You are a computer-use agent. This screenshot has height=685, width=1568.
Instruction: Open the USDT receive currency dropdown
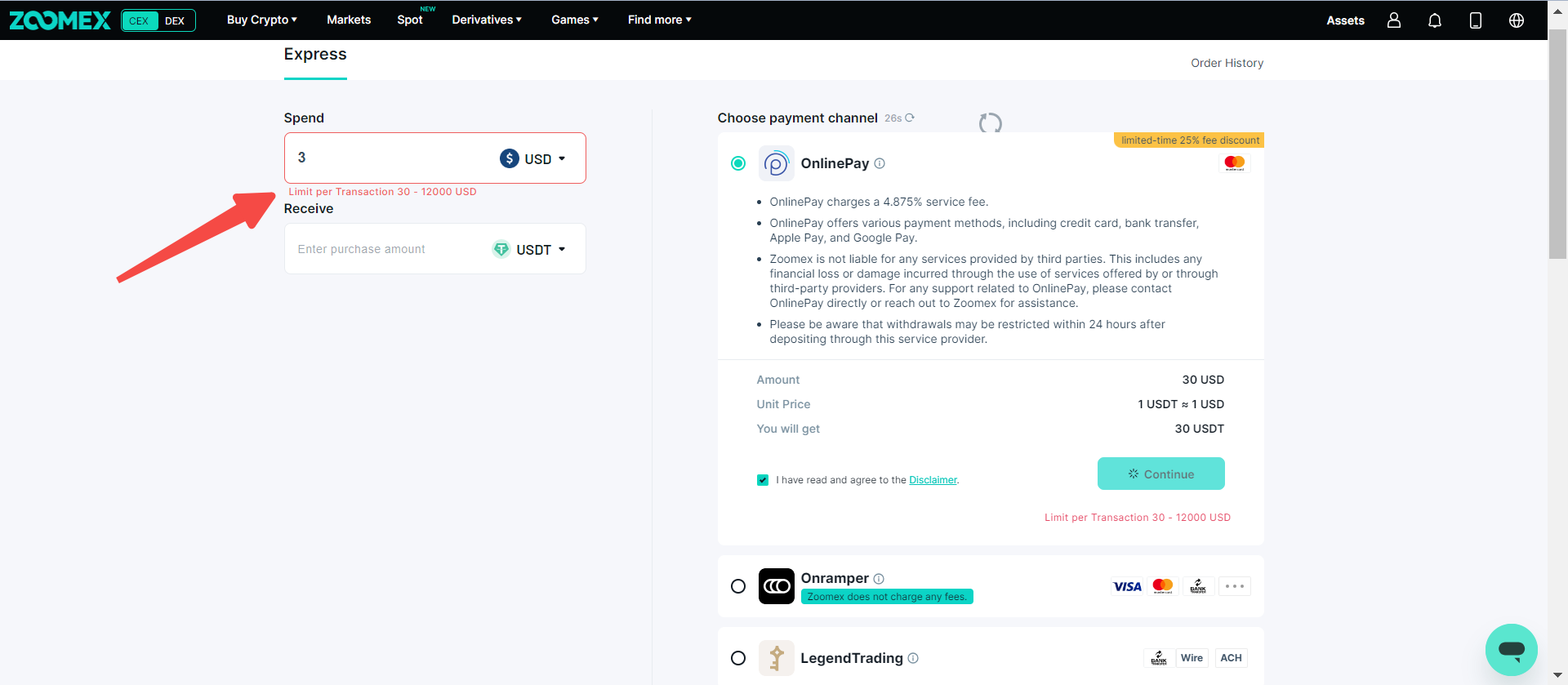click(530, 249)
